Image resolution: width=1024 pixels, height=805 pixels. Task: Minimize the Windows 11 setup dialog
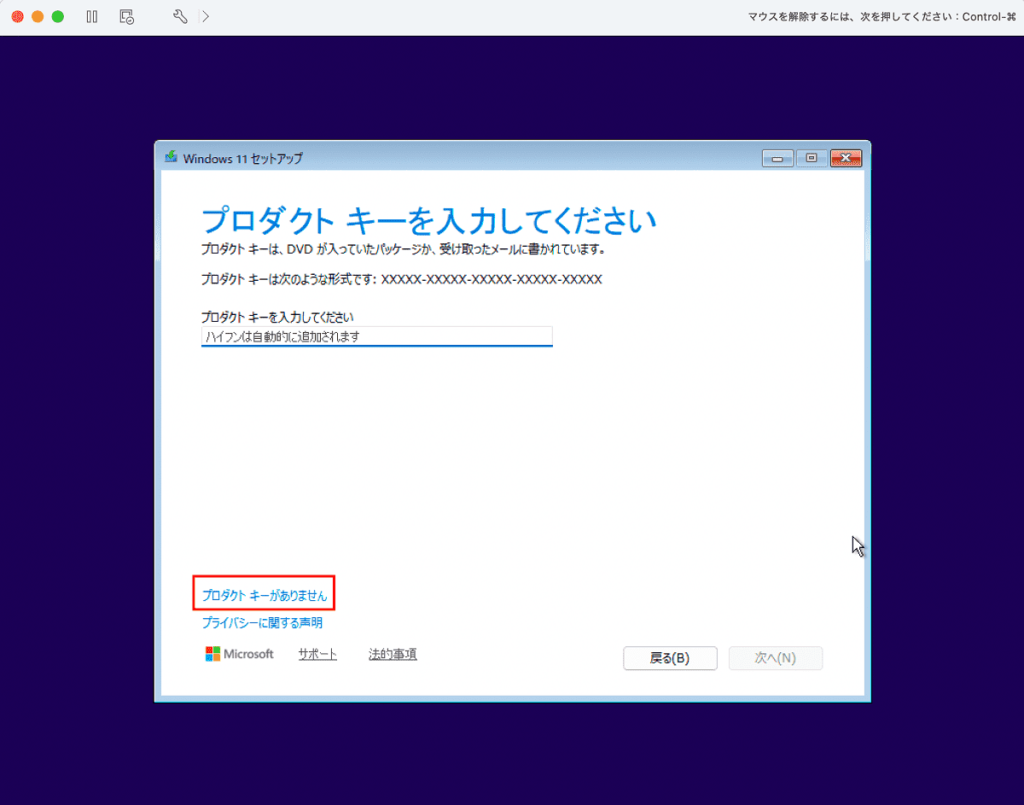pos(777,158)
